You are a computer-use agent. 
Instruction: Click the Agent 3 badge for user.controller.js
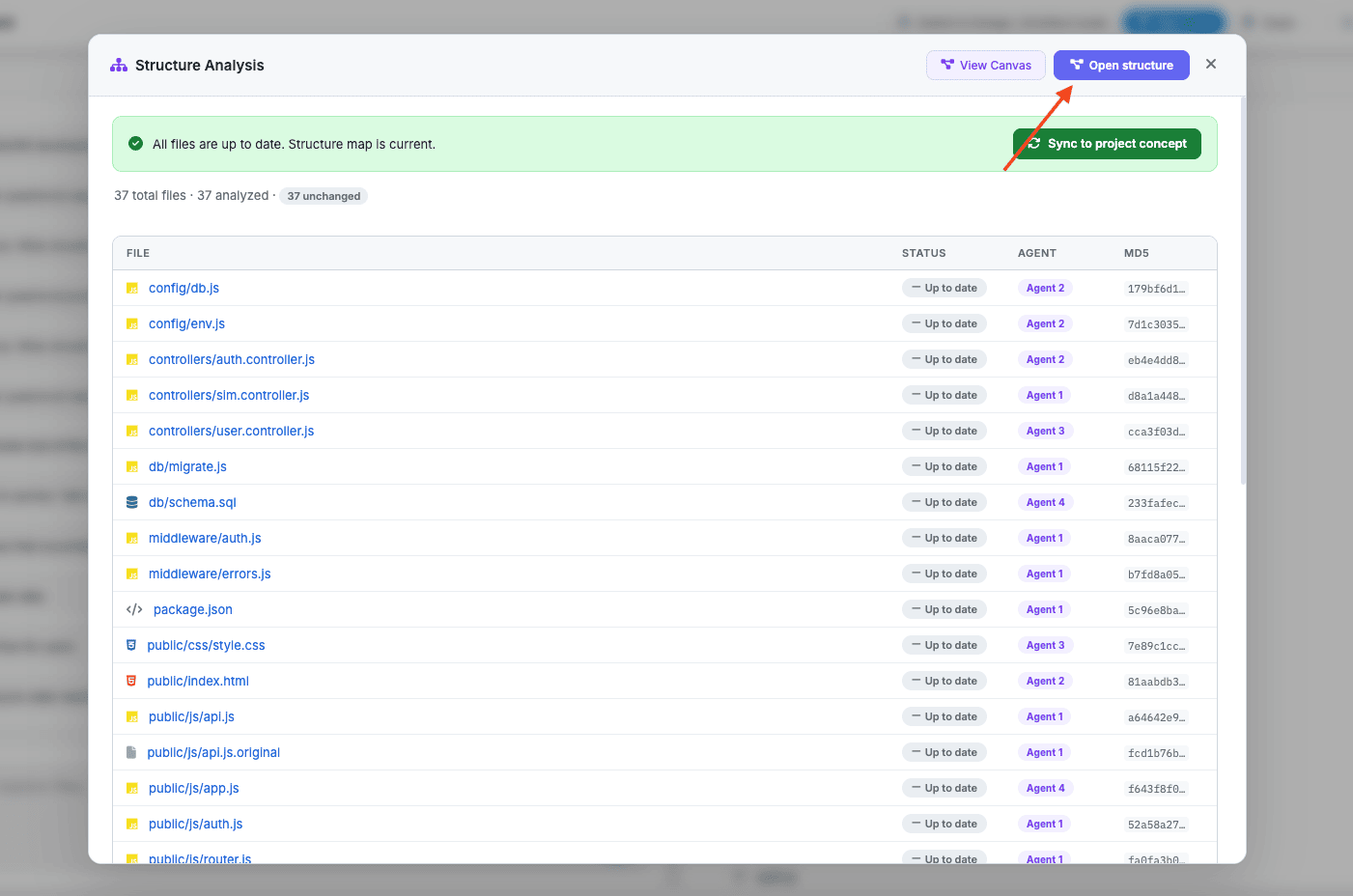(1046, 432)
